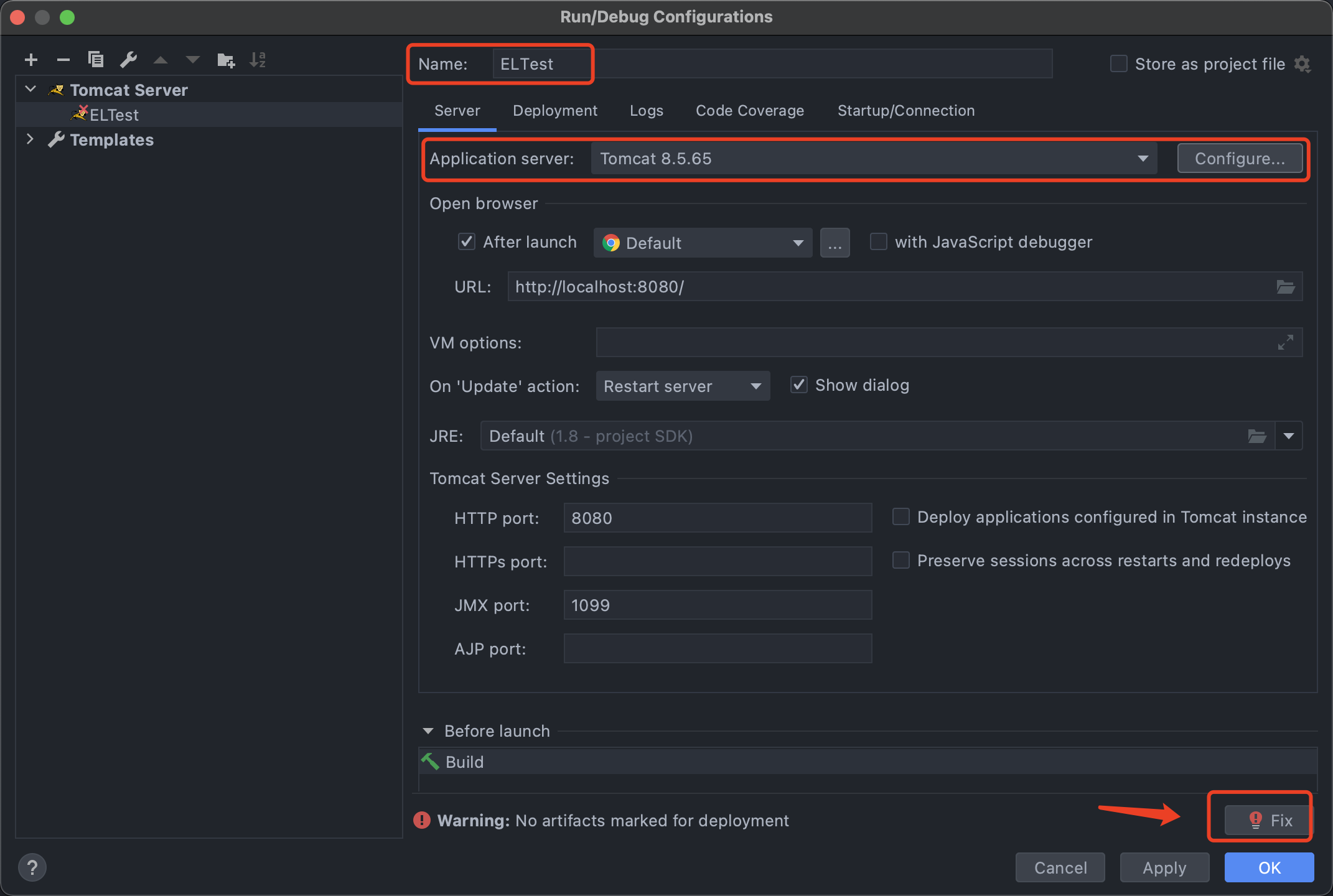Click the Configure application server button
1333x896 pixels.
[1239, 157]
